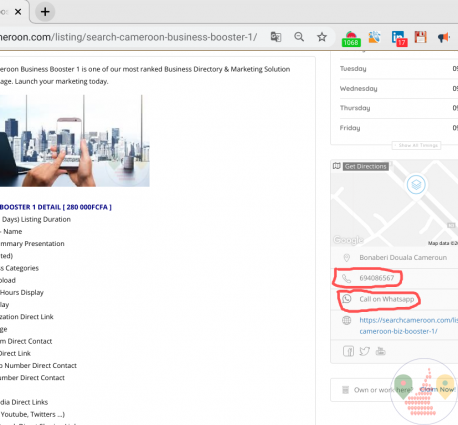Bookmark this page with the star

322,37
